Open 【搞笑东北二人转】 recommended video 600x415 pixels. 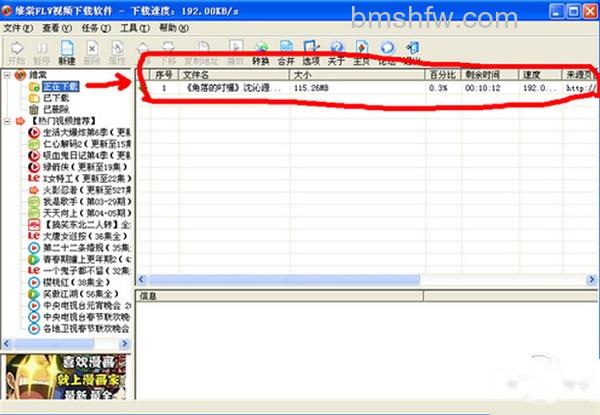pos(87,225)
